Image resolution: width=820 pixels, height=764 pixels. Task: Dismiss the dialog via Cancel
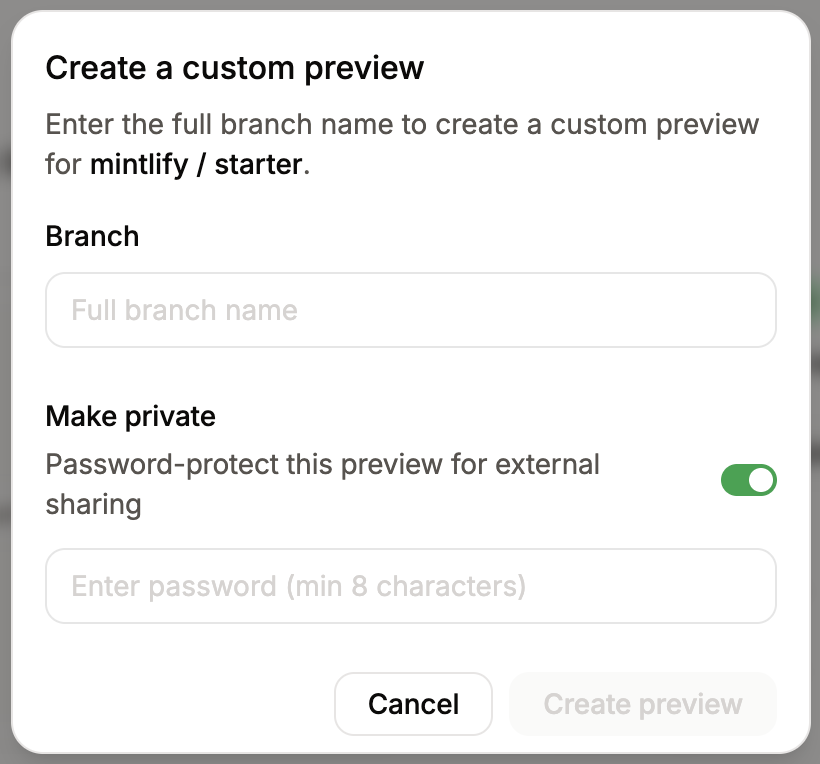[x=413, y=703]
